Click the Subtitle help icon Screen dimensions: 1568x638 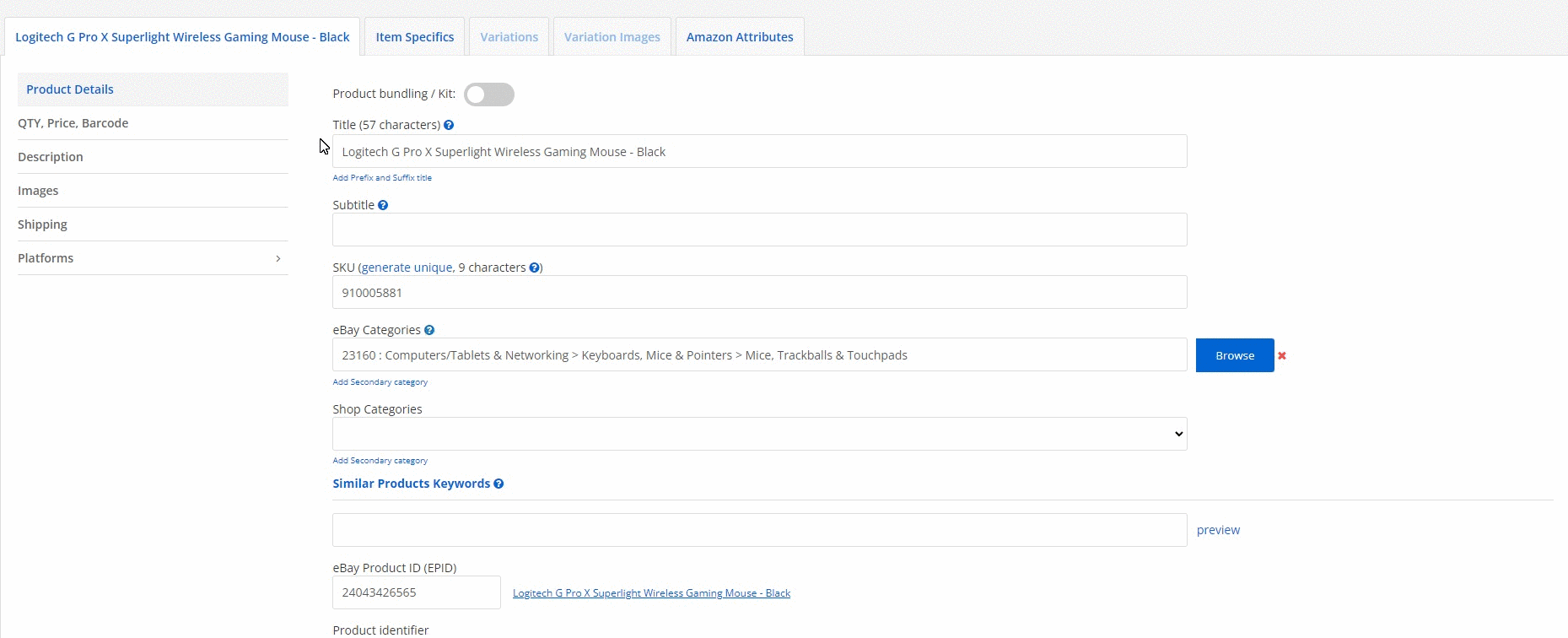pyautogui.click(x=383, y=205)
